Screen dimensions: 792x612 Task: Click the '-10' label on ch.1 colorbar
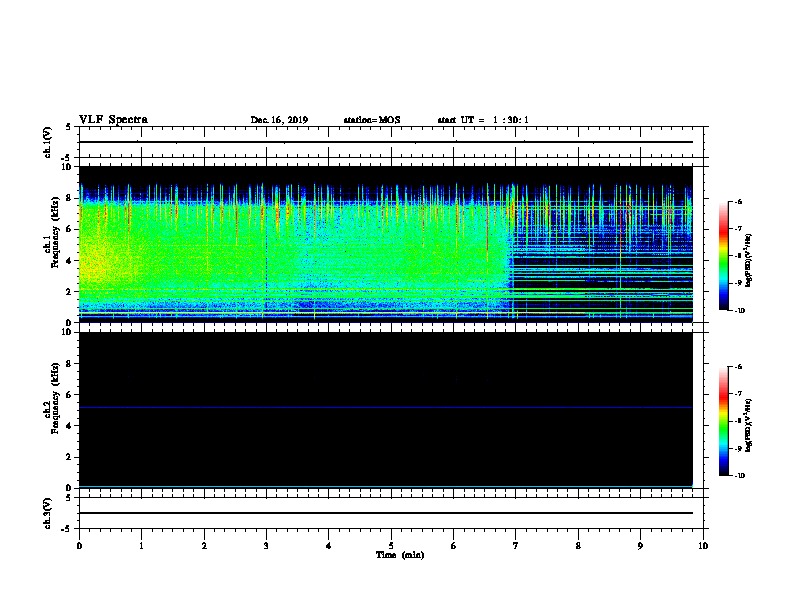739,311
